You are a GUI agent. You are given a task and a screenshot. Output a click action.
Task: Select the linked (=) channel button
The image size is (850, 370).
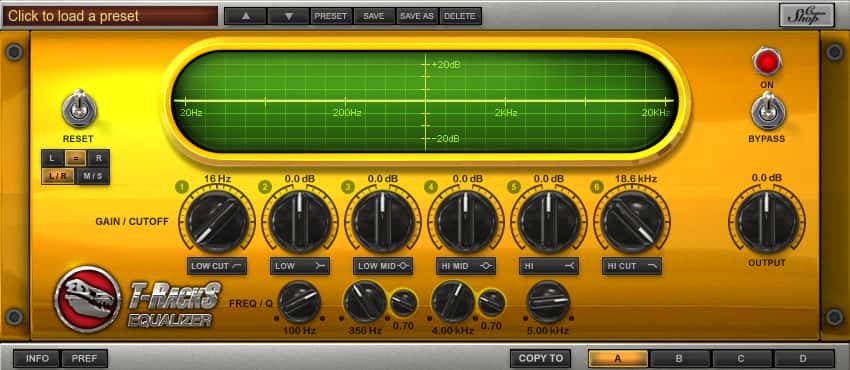[x=75, y=158]
